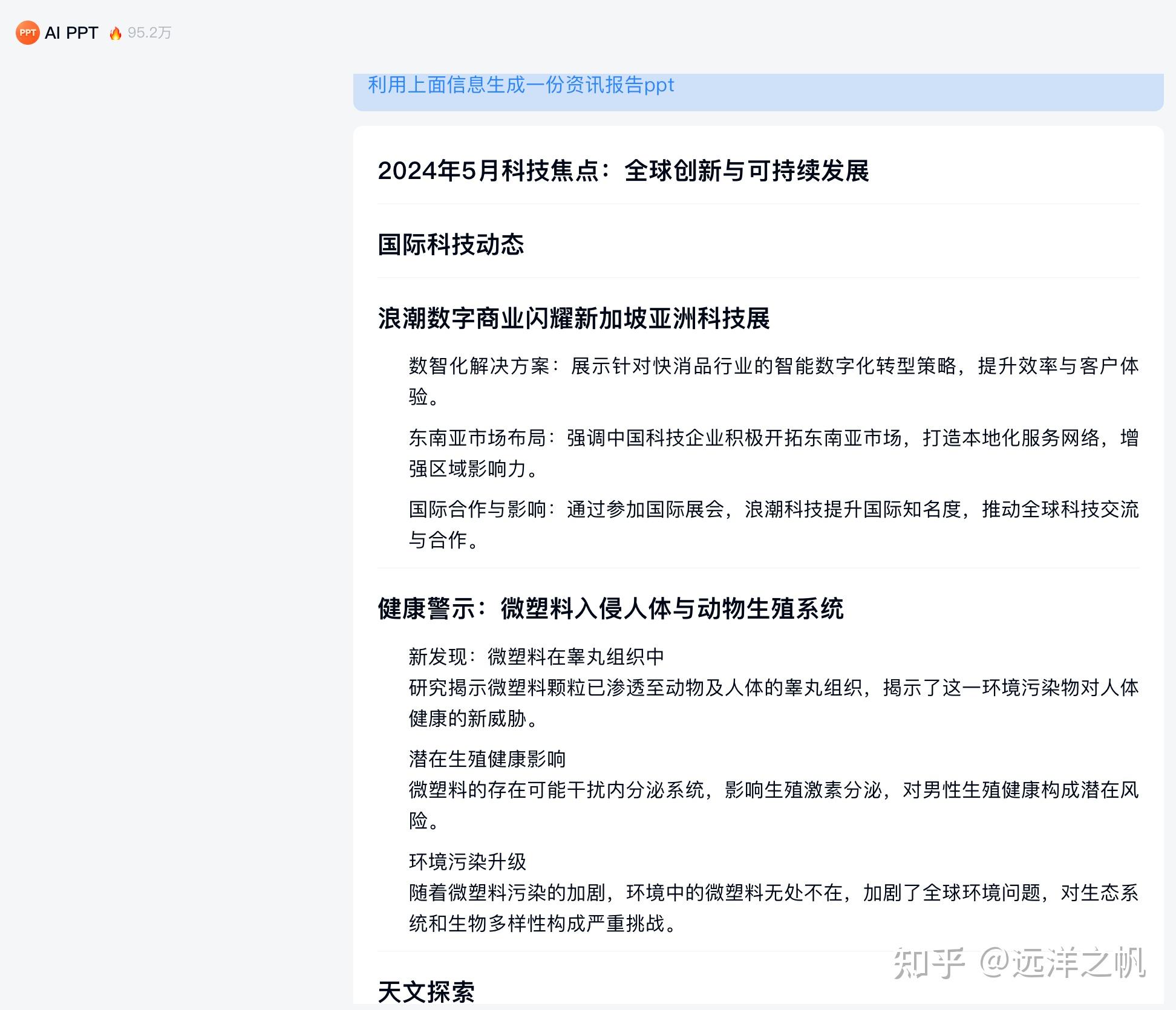The width and height of the screenshot is (1176, 1010).
Task: Select the heading 浪潮数字商业闪耀新加坡亚洲科技展
Action: [573, 318]
